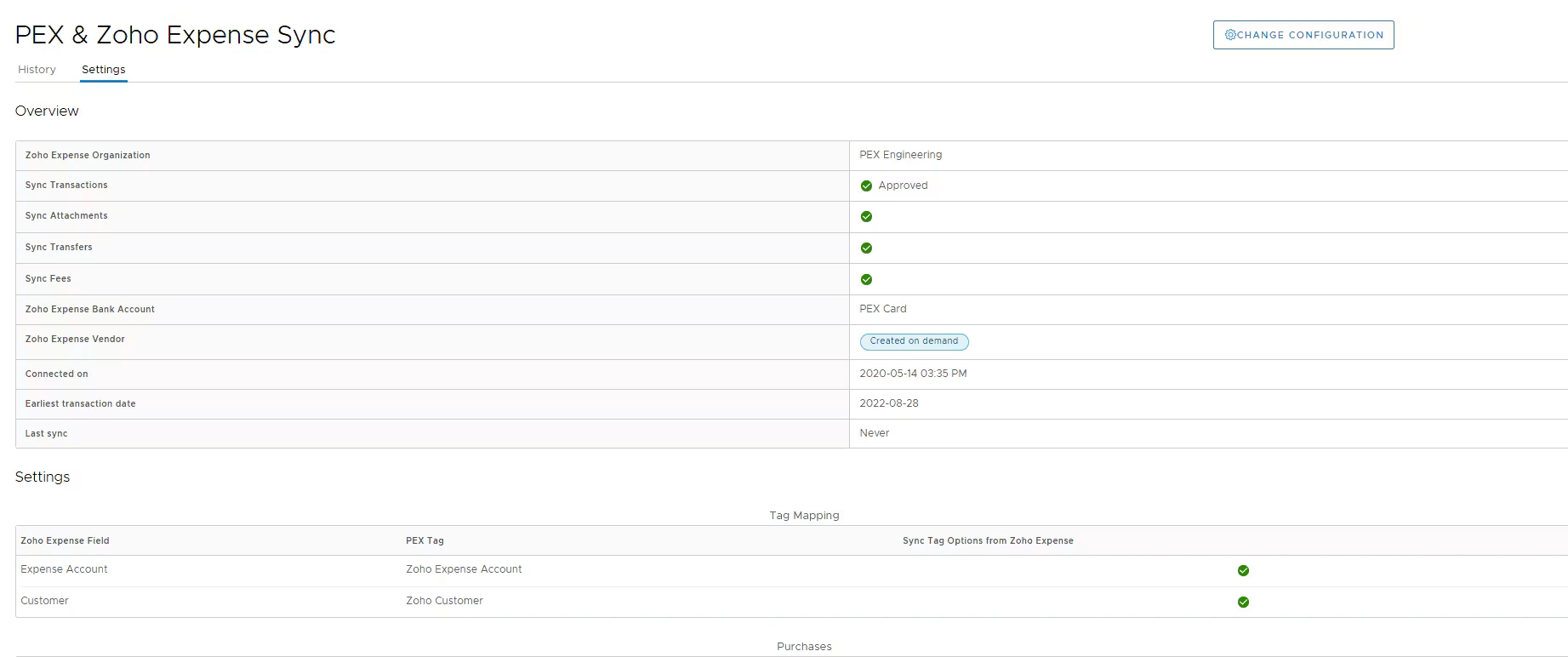Click the 'Customer' field cell
The image size is (1568, 657).
pyautogui.click(x=44, y=601)
